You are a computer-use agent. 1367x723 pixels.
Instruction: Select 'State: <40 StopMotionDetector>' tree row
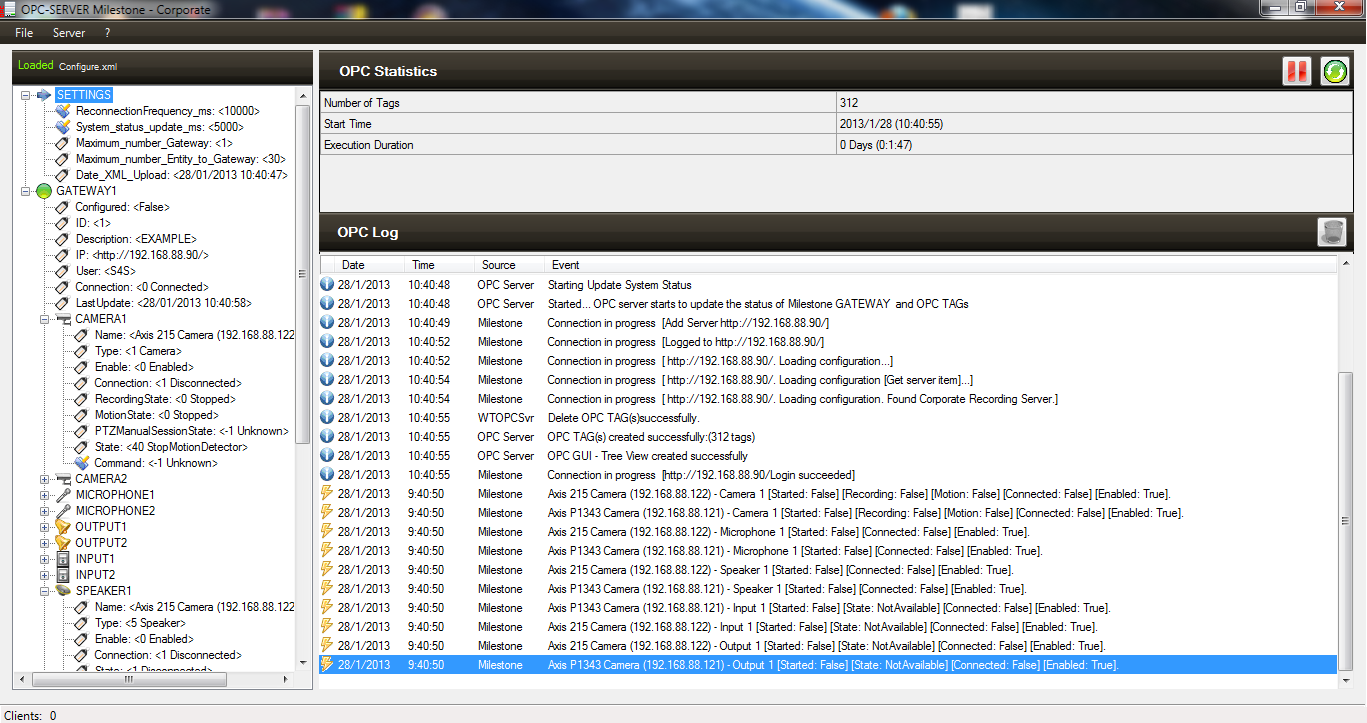click(171, 447)
